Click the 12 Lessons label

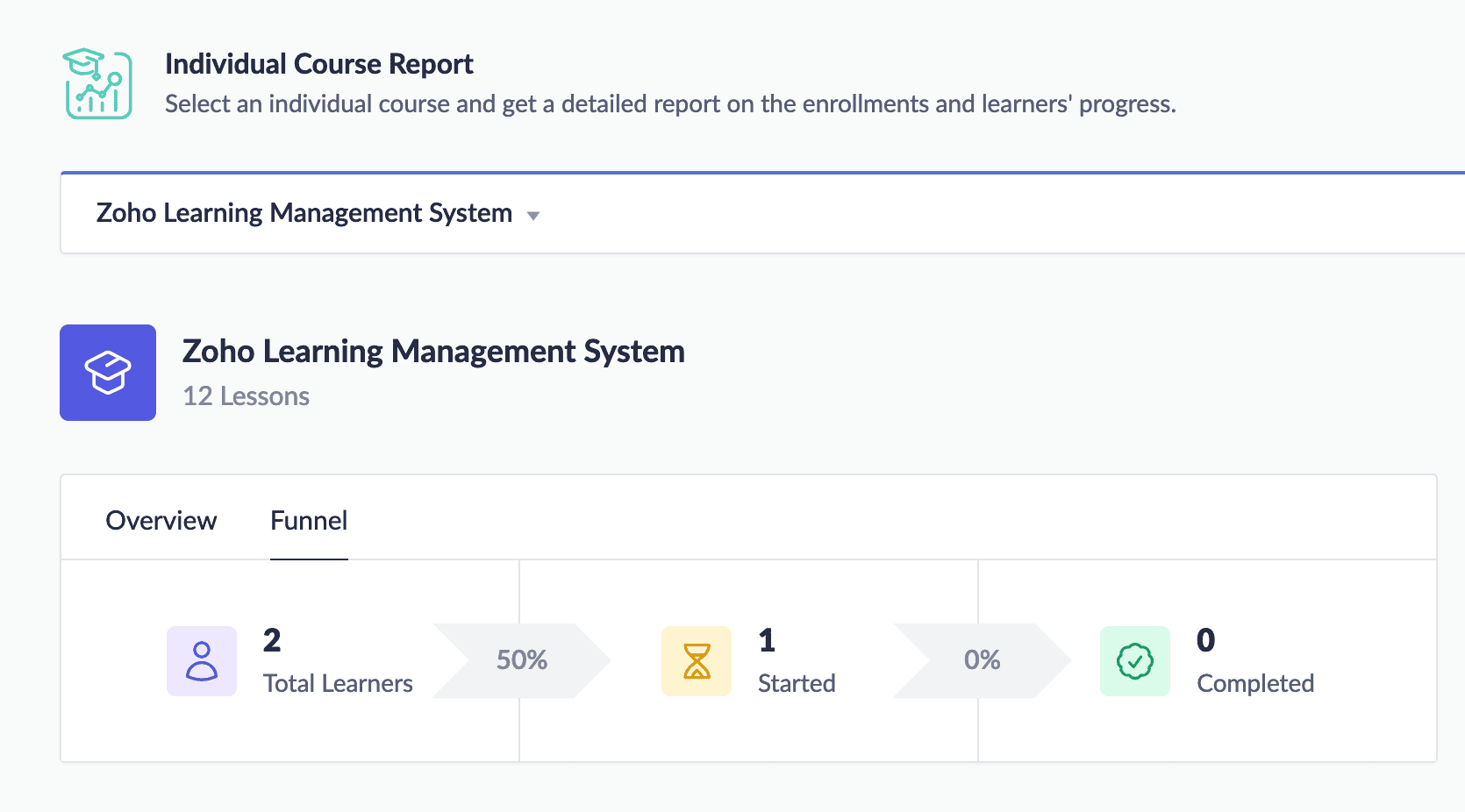pyautogui.click(x=246, y=396)
